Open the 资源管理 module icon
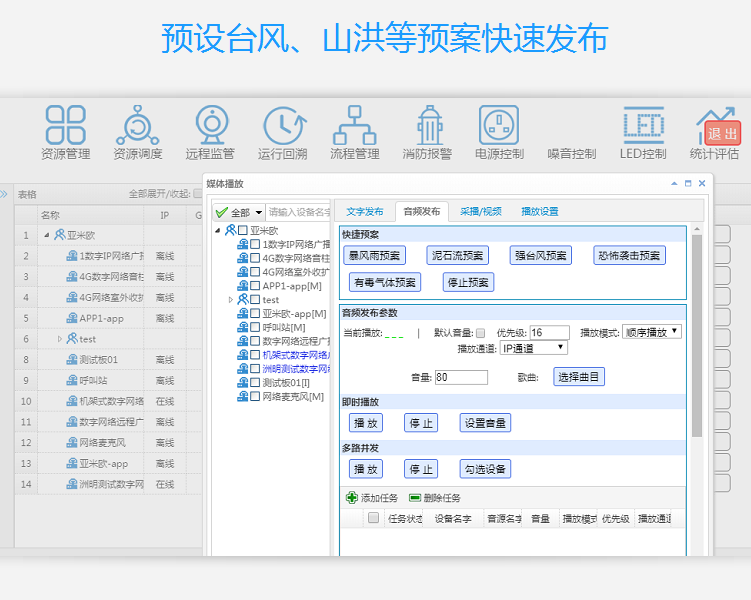This screenshot has height=600, width=751. [66, 125]
